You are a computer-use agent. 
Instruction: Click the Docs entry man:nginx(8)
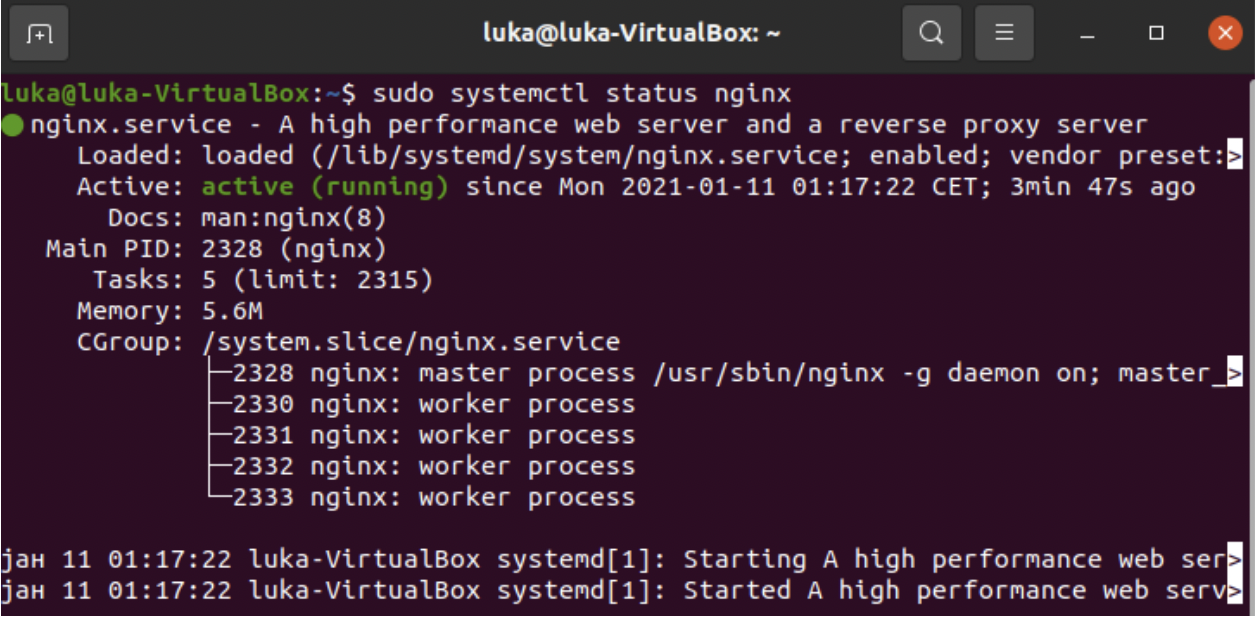294,218
